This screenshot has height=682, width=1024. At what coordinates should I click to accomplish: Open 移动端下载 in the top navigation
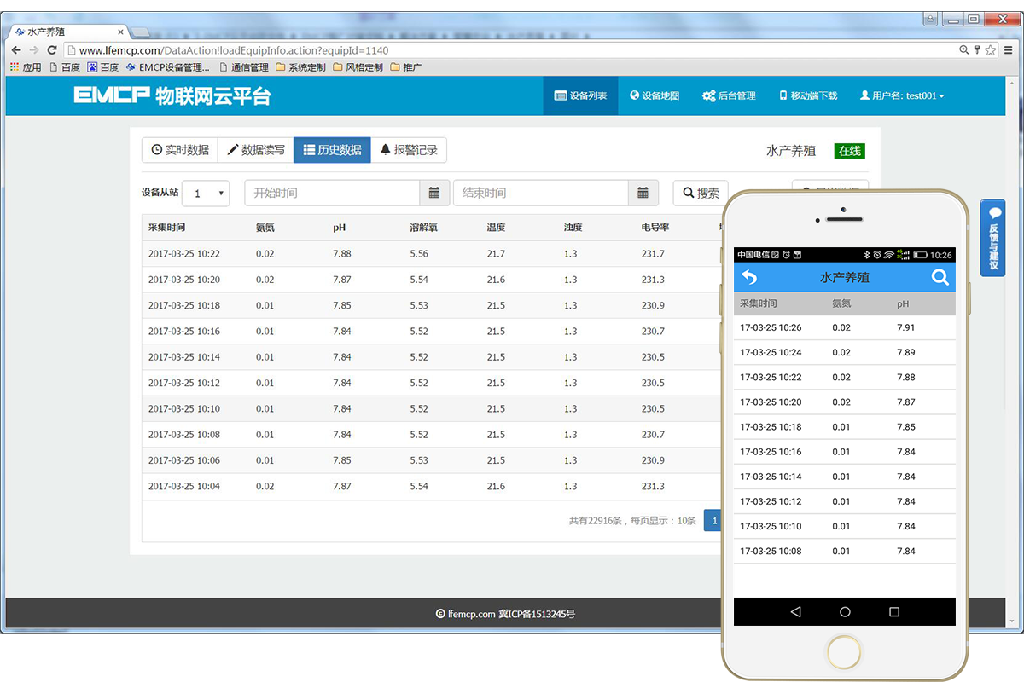point(808,96)
